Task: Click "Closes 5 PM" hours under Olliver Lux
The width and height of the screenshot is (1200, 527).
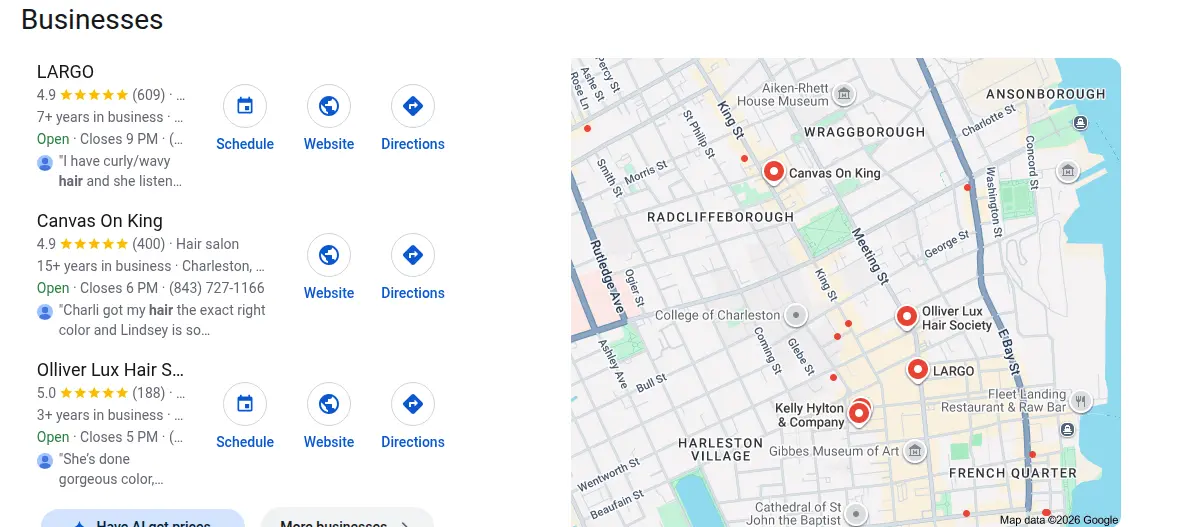Action: coord(119,437)
